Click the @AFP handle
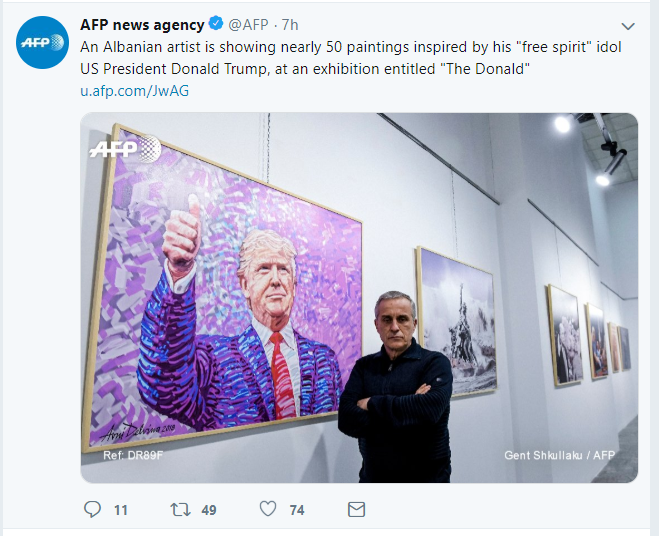 (248, 25)
